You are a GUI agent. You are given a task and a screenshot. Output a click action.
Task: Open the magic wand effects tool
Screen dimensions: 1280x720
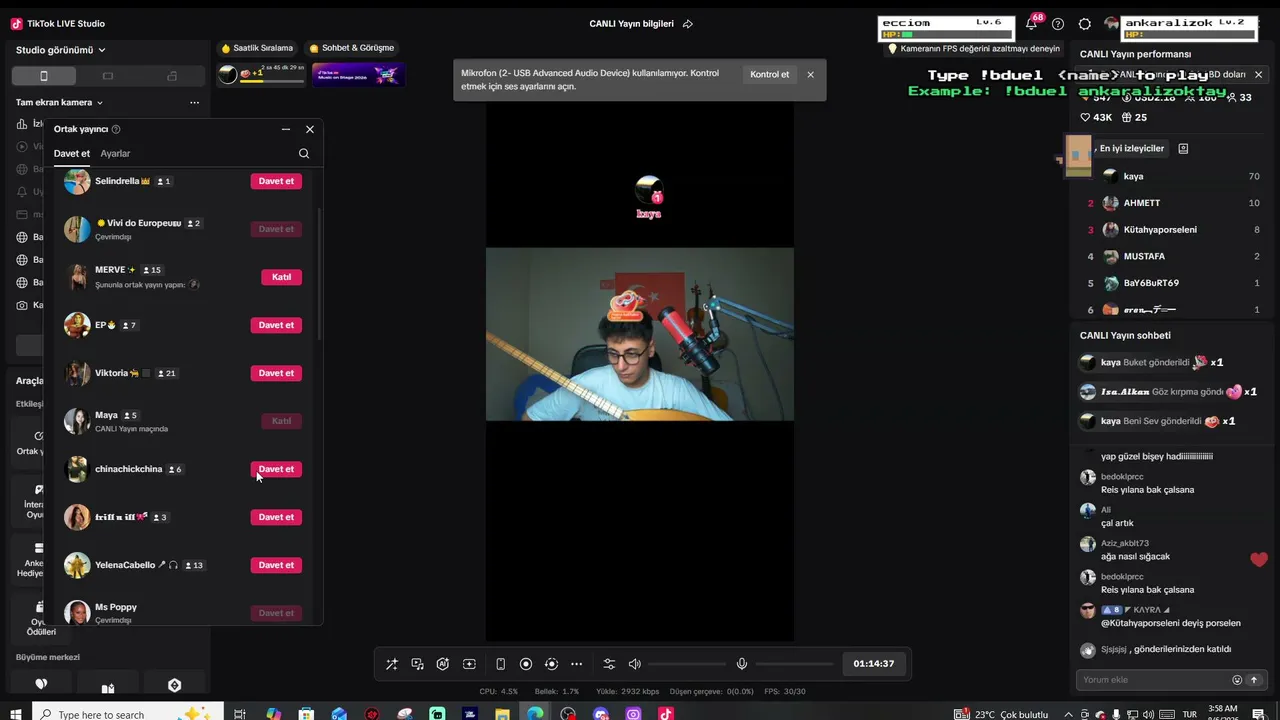391,664
